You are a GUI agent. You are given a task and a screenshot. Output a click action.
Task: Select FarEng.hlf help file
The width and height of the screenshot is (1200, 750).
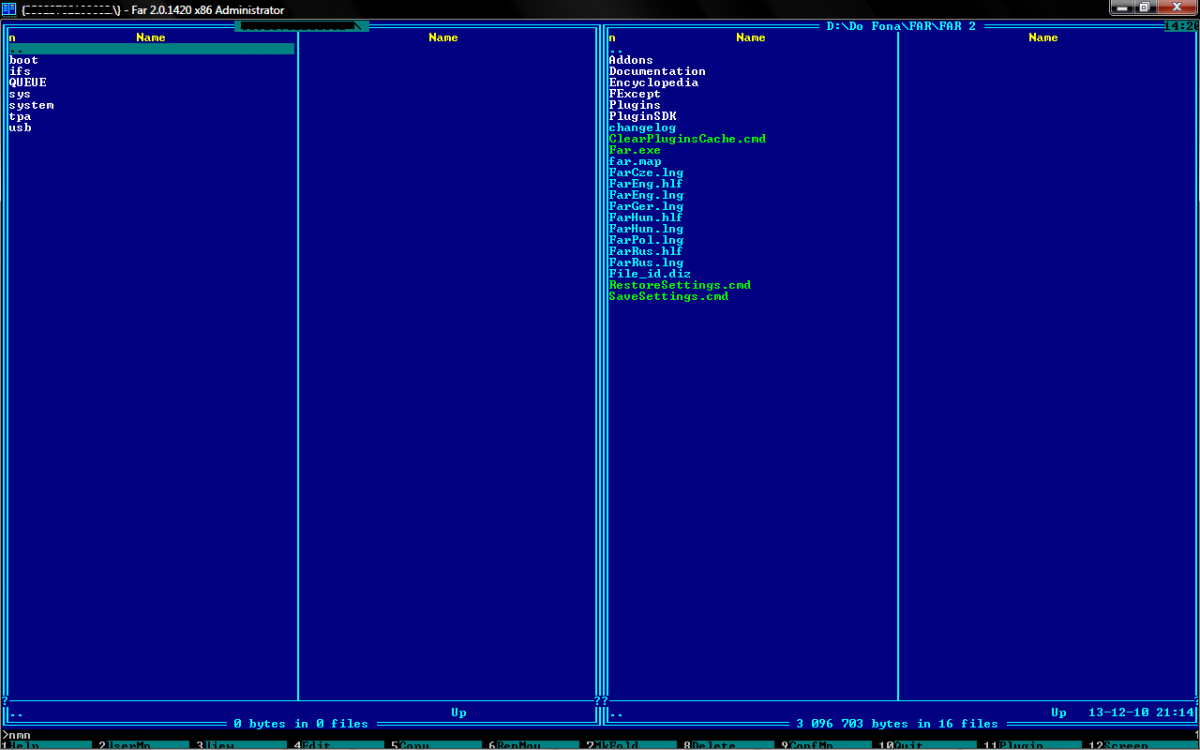pos(646,184)
